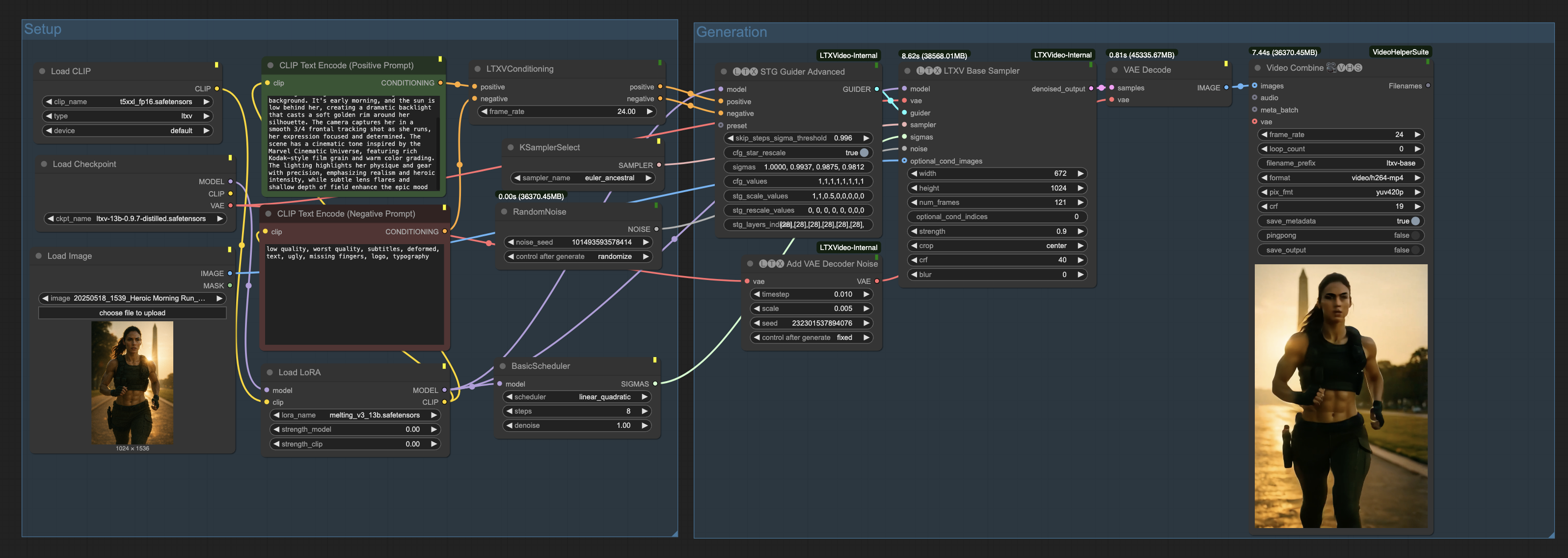The height and width of the screenshot is (558, 1568).
Task: Click the Setup group title
Action: click(x=43, y=29)
